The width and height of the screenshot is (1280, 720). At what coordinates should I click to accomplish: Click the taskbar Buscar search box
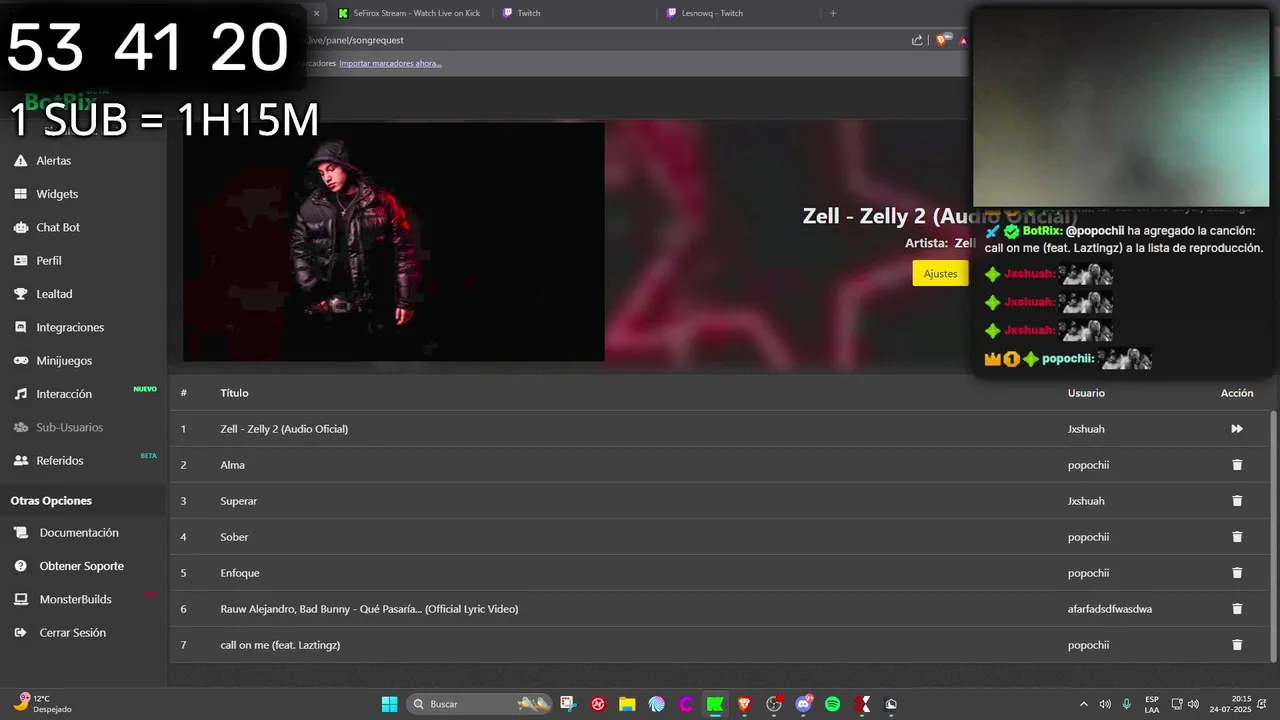[480, 704]
